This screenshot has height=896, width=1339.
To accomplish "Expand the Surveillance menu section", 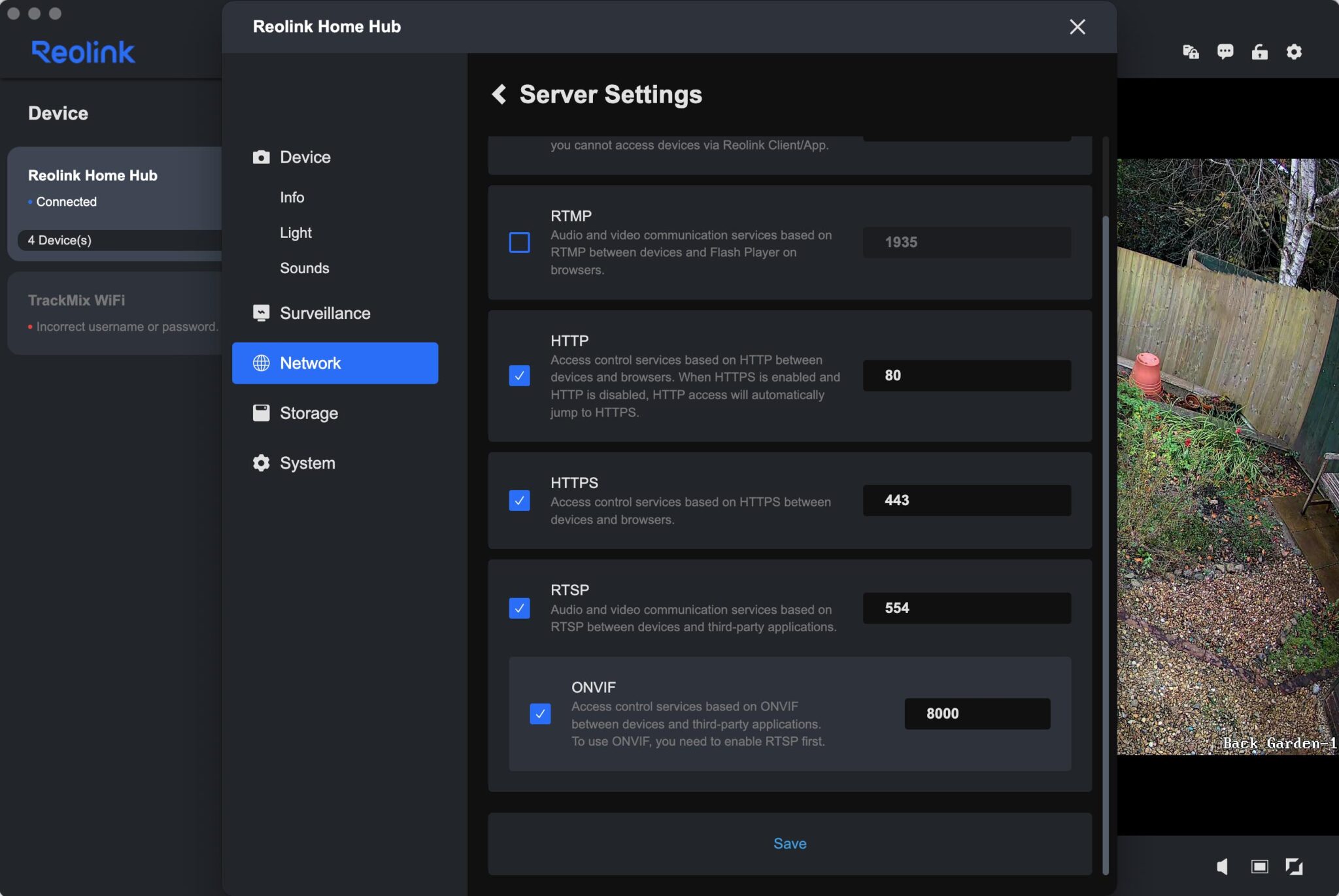I will pyautogui.click(x=325, y=313).
